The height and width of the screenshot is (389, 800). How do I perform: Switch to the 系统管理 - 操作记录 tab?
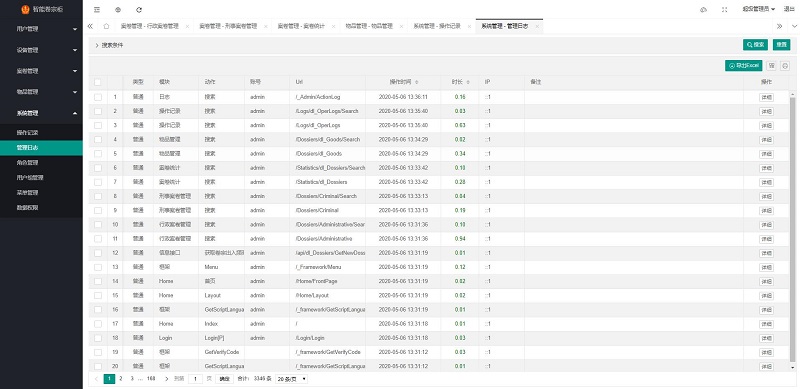(437, 26)
